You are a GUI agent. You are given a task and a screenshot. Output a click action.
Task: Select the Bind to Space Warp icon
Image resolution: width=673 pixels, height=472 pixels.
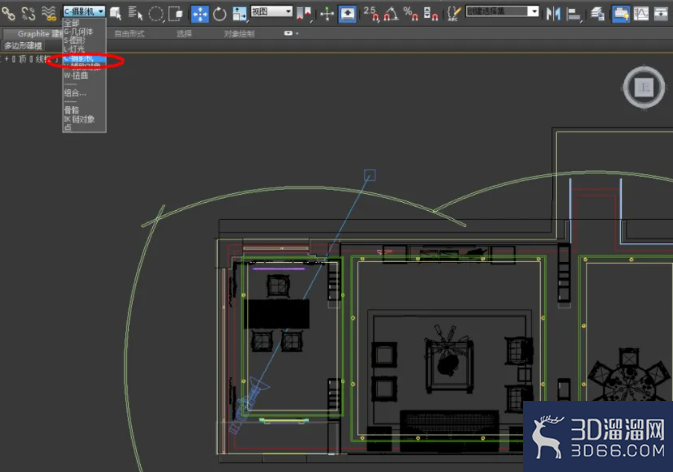click(x=49, y=14)
